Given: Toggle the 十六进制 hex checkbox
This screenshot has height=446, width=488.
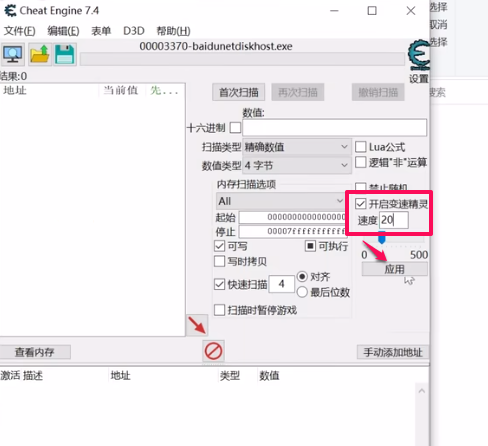Looking at the screenshot, I should point(236,128).
